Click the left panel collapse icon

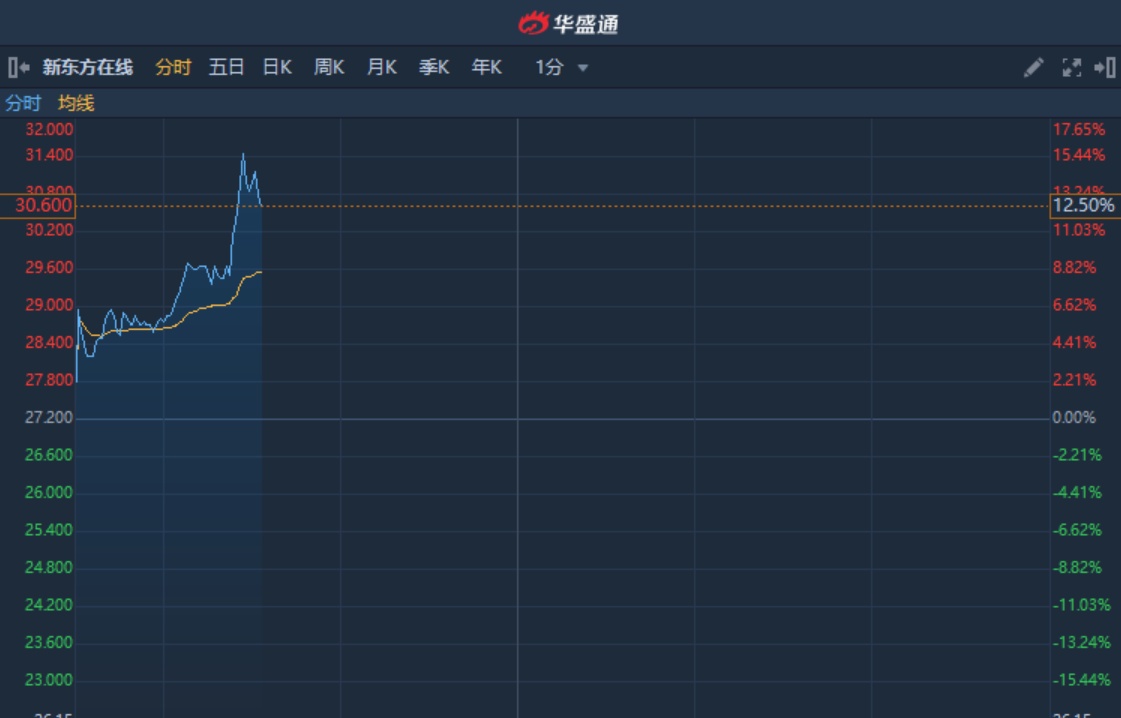pos(18,68)
